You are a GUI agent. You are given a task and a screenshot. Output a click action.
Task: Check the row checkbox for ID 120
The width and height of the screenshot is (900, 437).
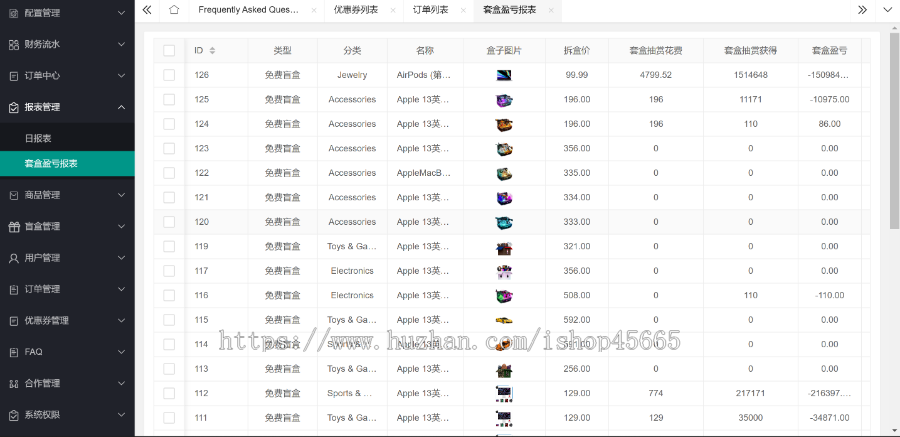coord(169,222)
